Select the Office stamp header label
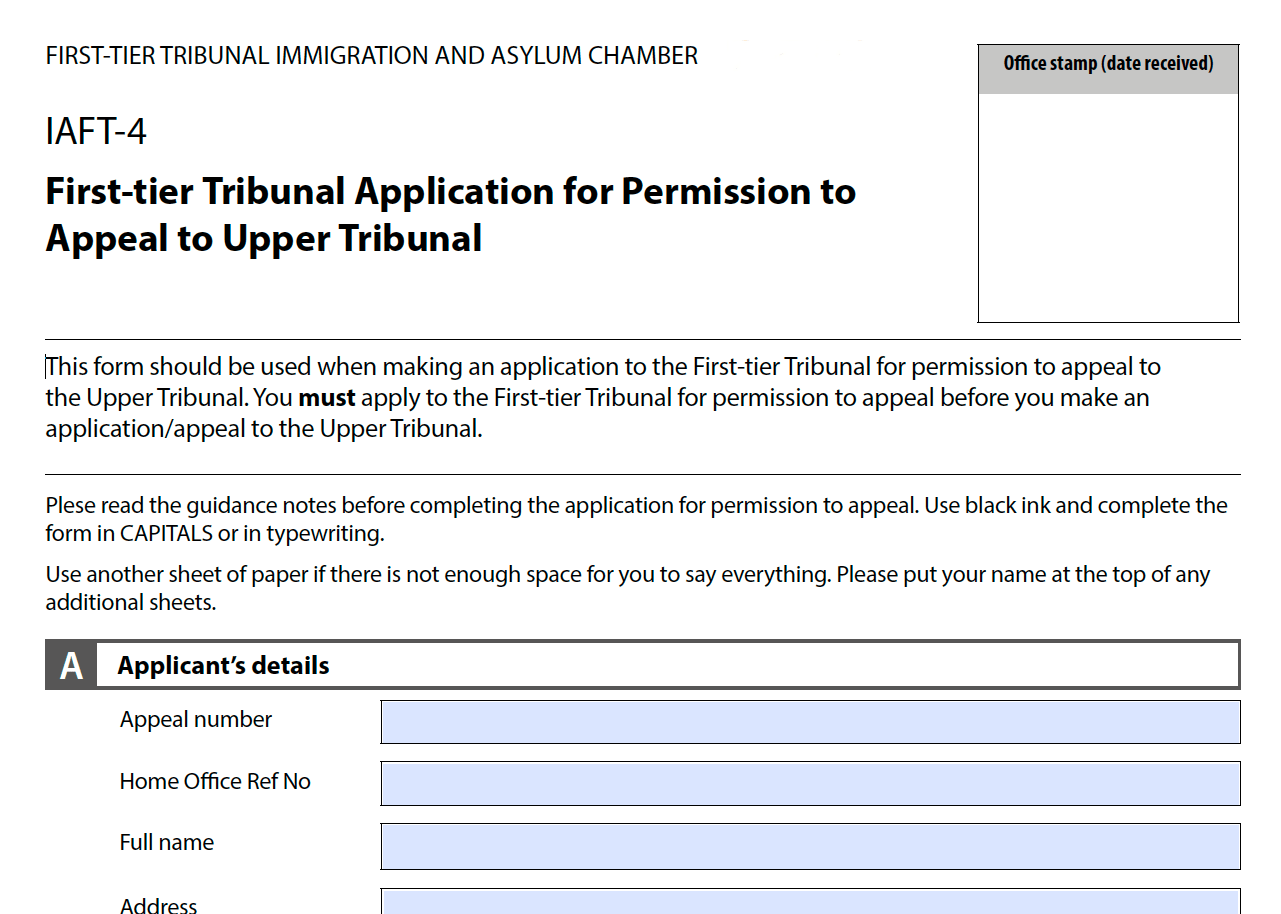This screenshot has height=914, width=1281. point(1107,63)
